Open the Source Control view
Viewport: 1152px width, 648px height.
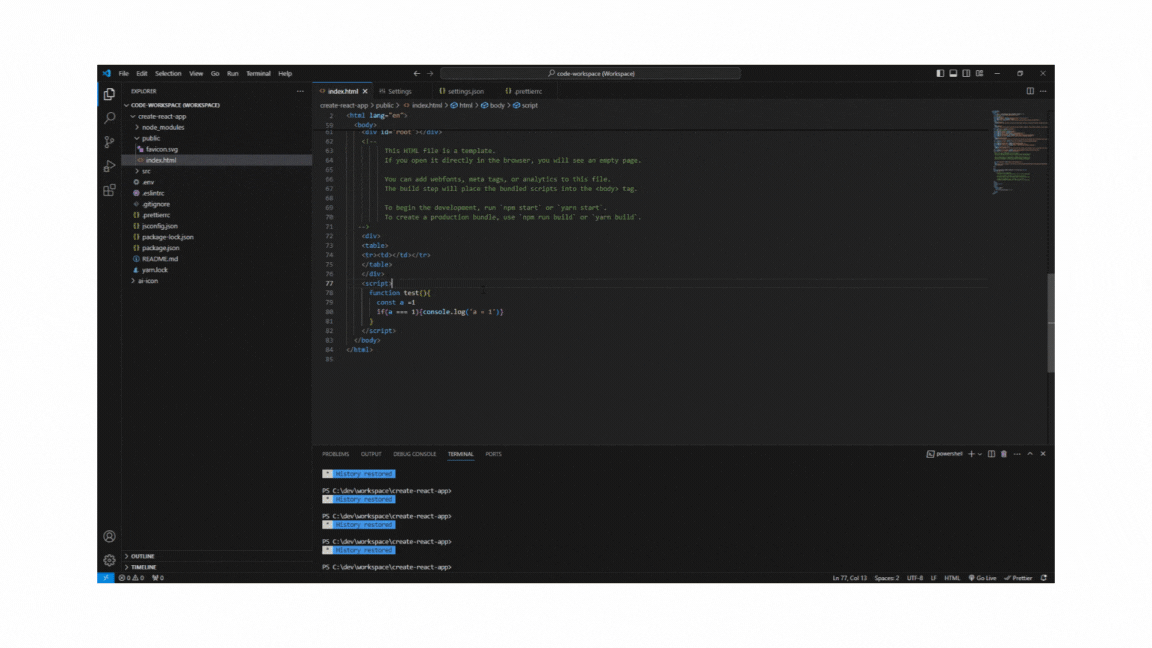point(109,142)
